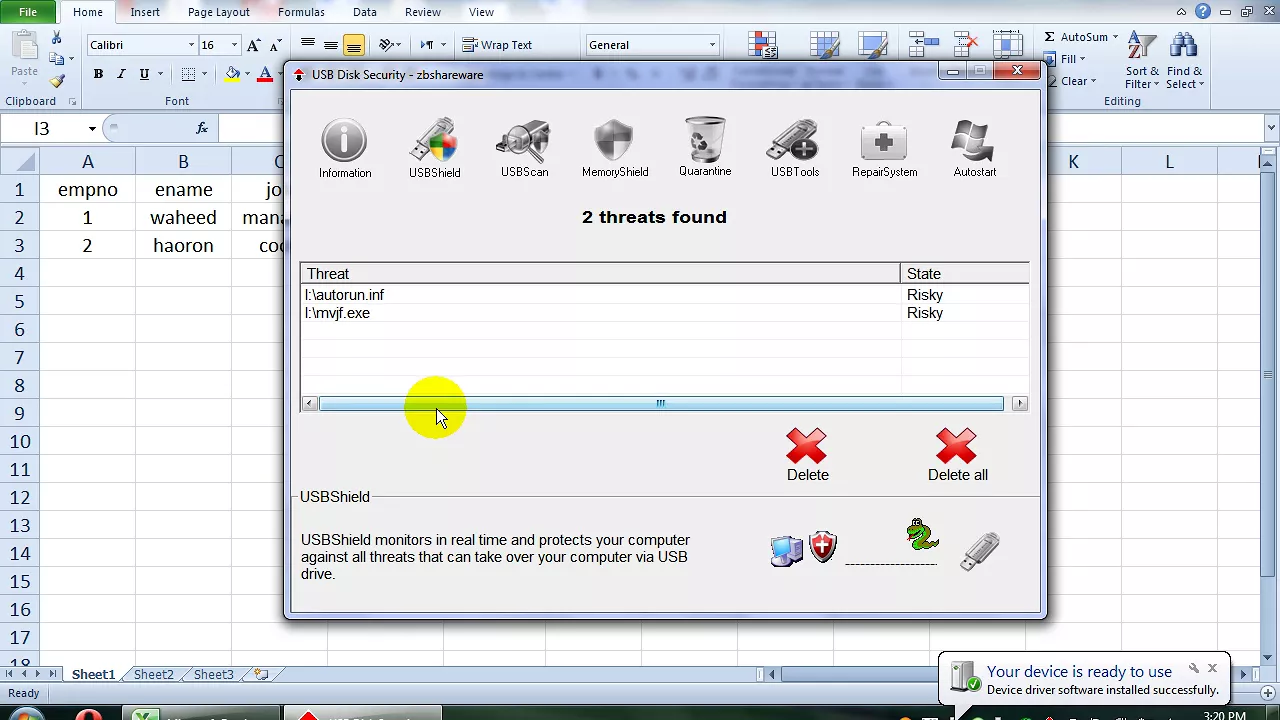The height and width of the screenshot is (720, 1280).
Task: Open the Quarantine bin
Action: [705, 148]
